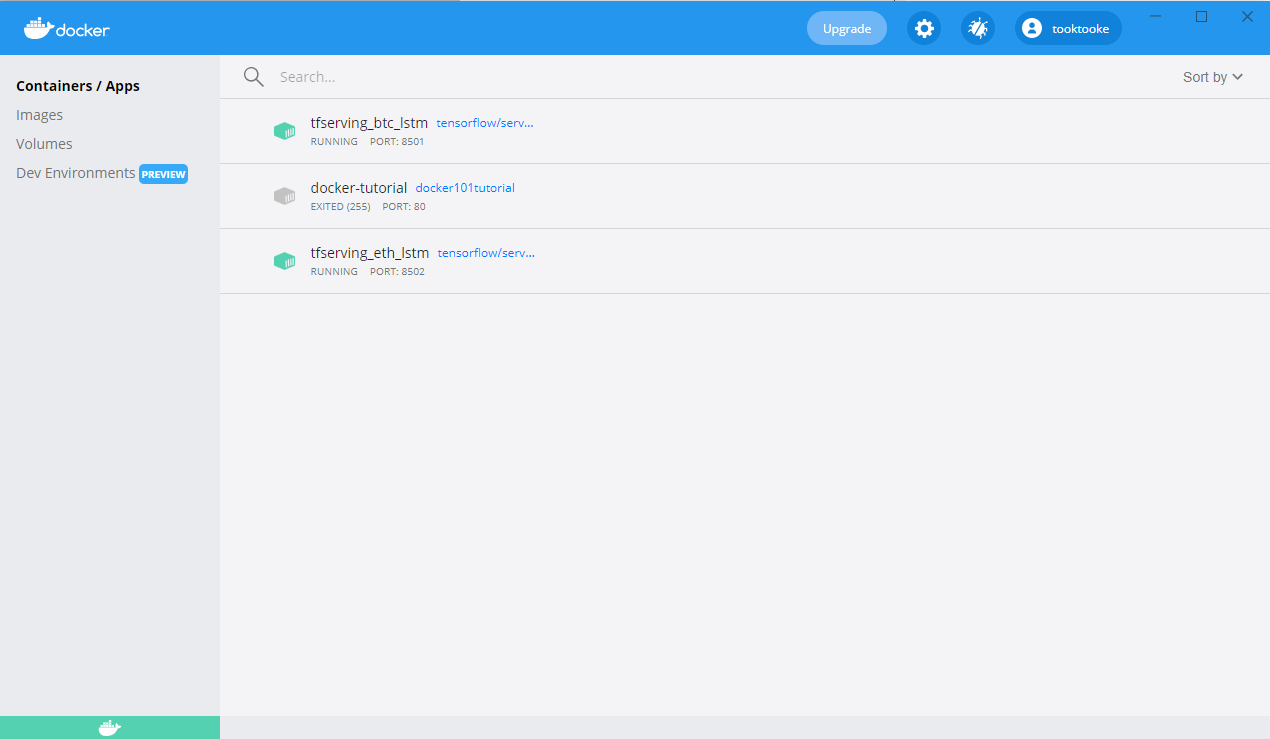The width and height of the screenshot is (1270, 739).
Task: Select the docker-tutorial container name
Action: 359,188
